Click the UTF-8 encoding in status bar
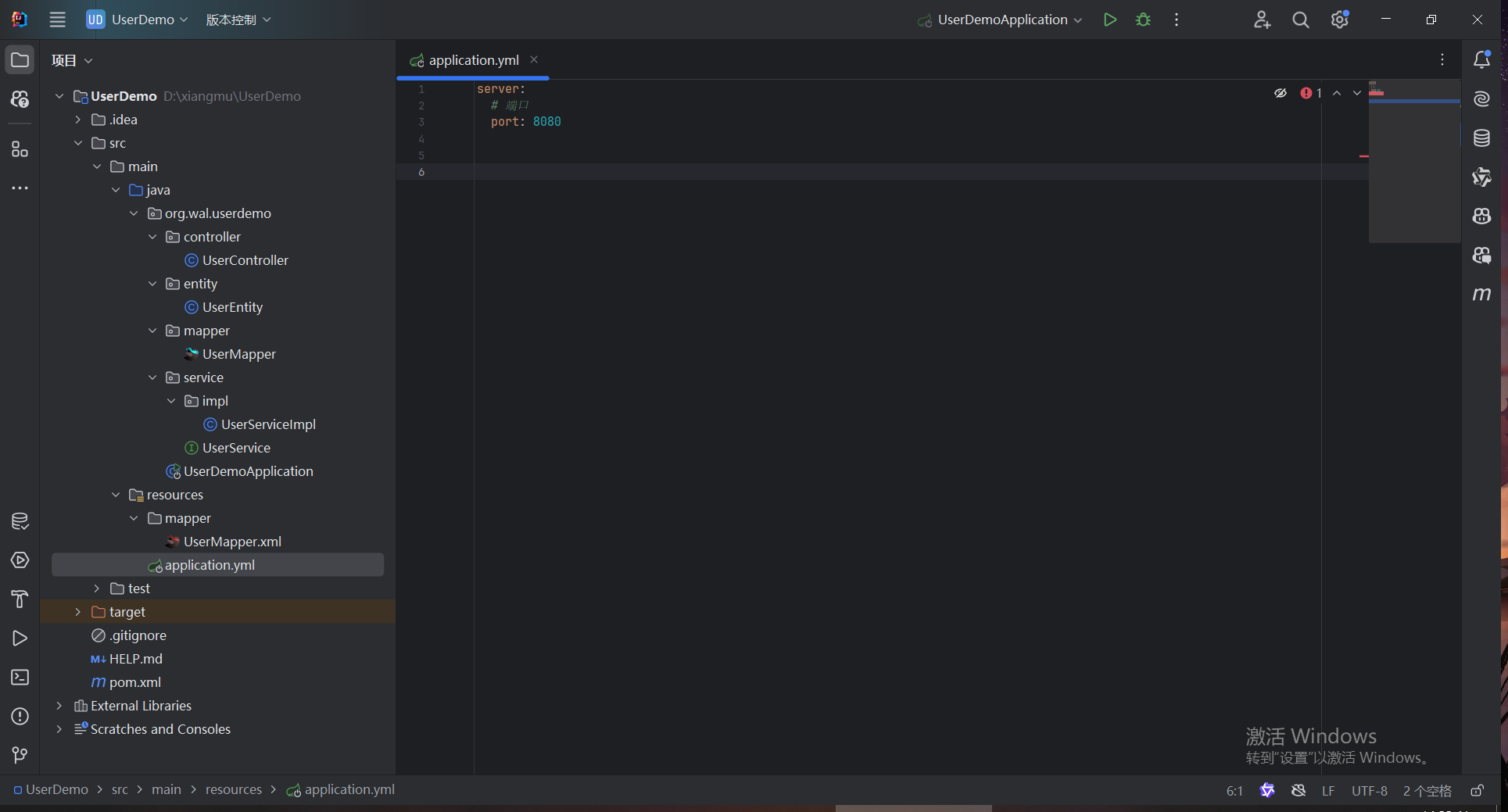 [1369, 790]
